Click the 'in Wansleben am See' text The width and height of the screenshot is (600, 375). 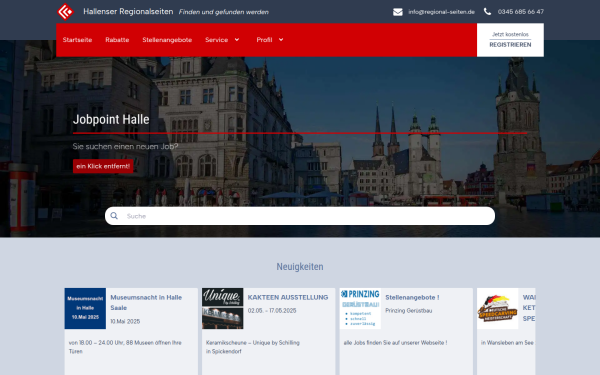pos(507,343)
